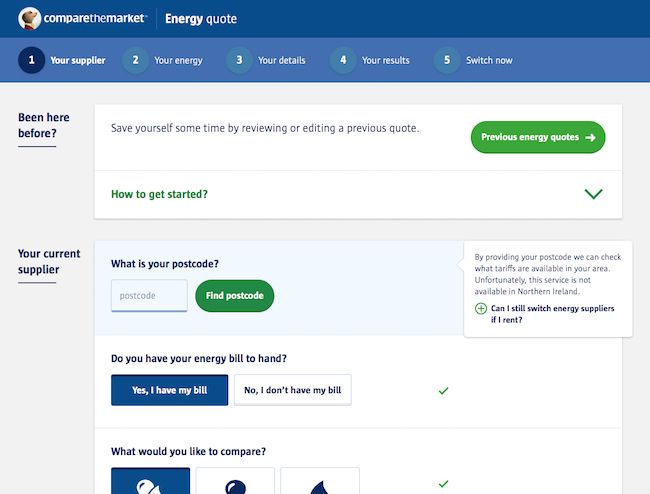Click the Save yourself some time text
The image size is (650, 494).
[x=265, y=128]
